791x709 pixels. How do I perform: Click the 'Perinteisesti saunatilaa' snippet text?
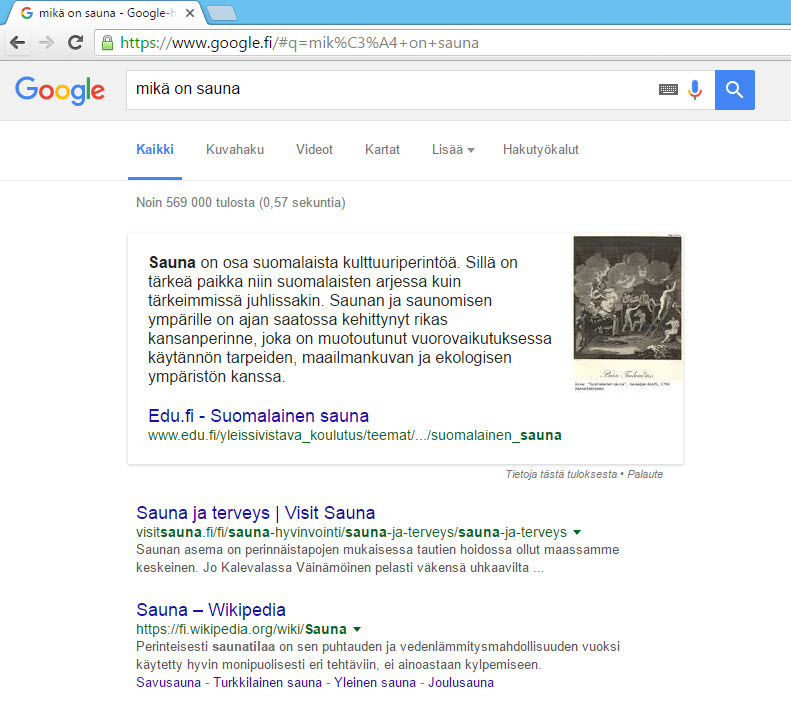[378, 656]
